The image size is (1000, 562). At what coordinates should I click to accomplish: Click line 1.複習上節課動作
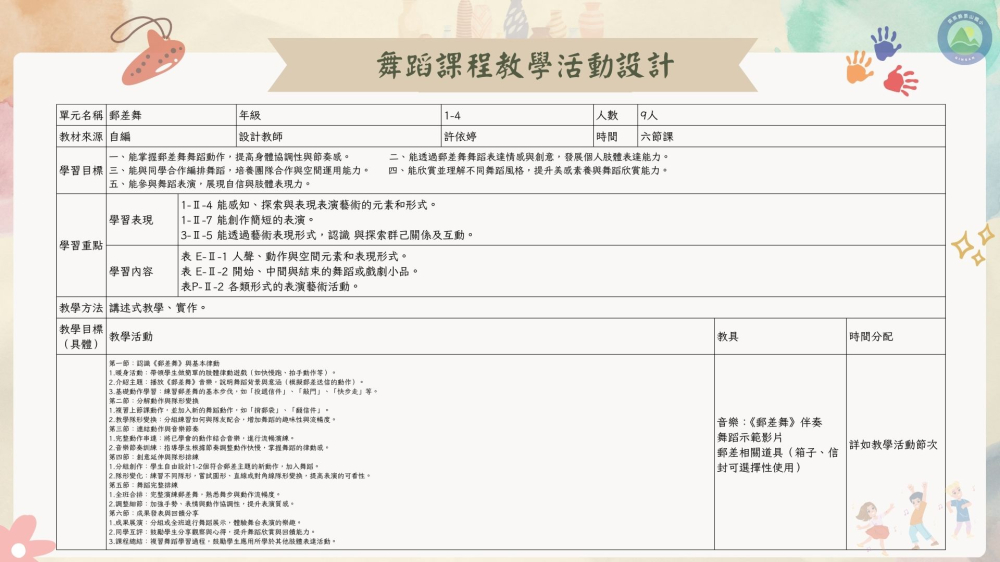click(x=219, y=410)
